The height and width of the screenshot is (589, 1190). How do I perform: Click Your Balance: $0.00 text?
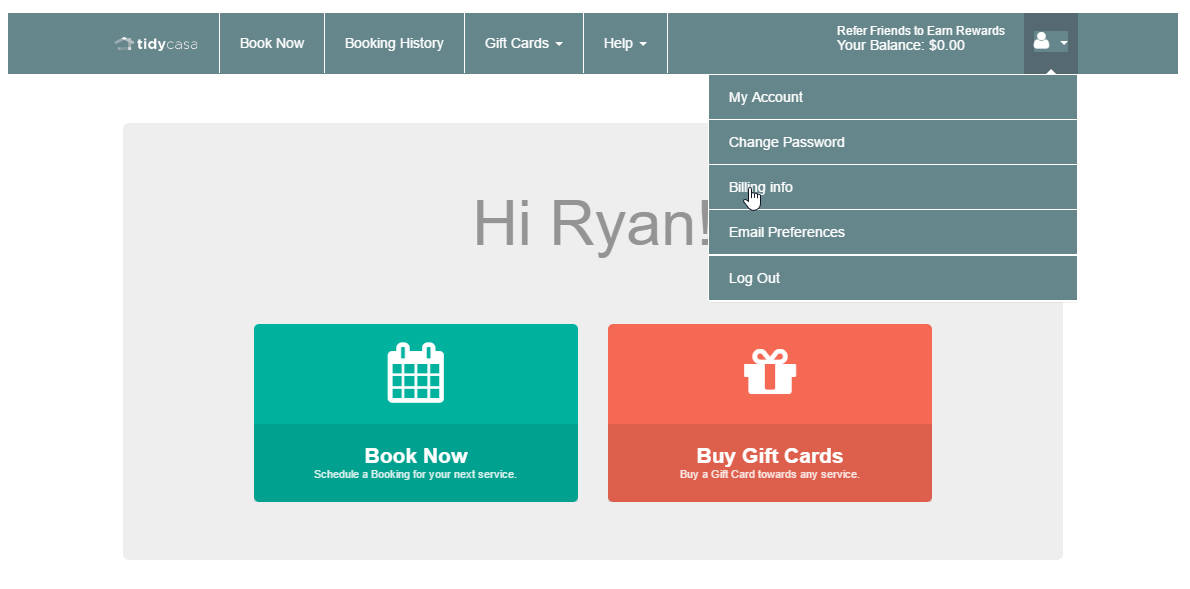901,46
